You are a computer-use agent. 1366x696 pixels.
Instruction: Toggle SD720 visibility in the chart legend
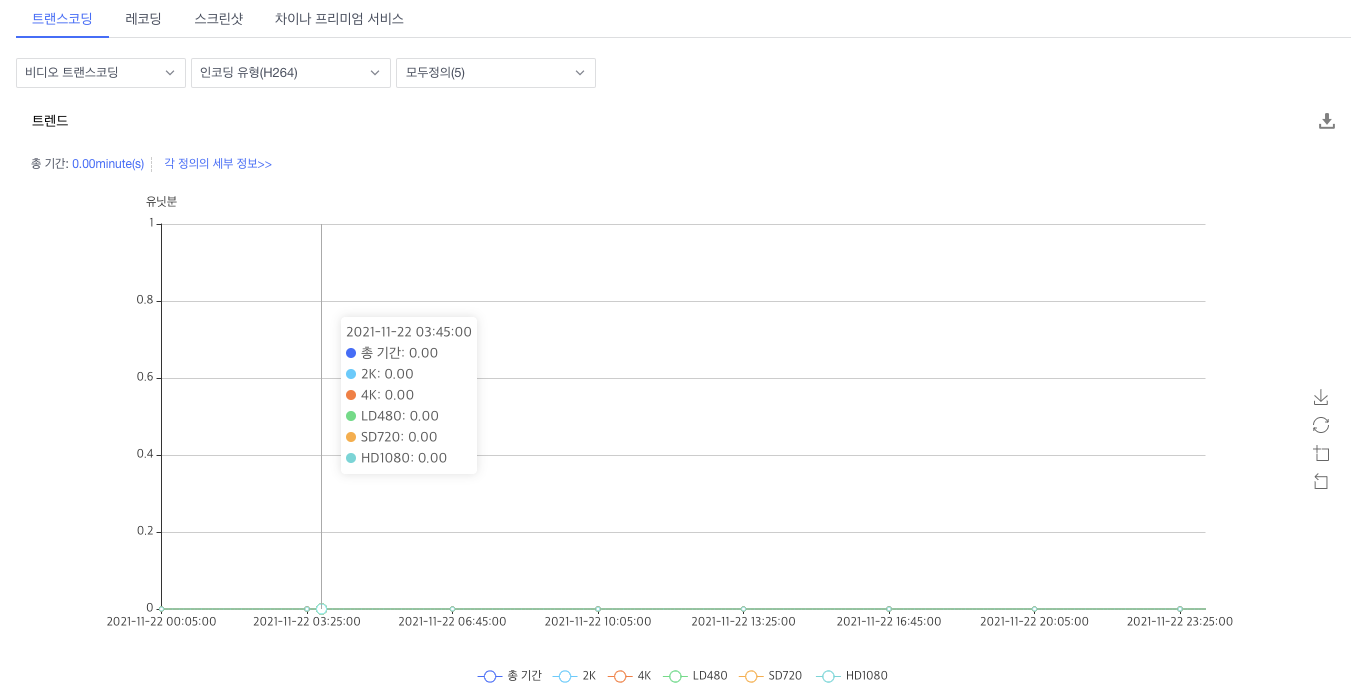coord(752,675)
